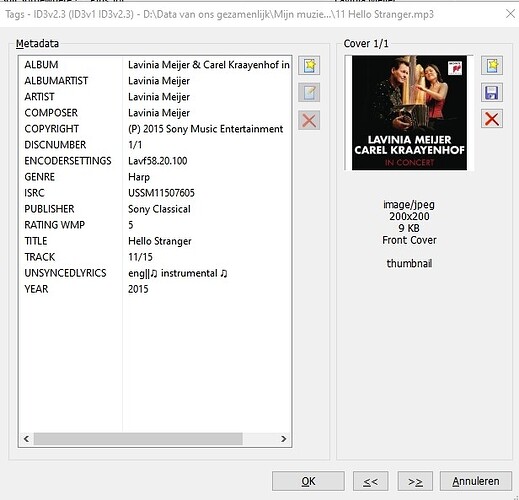Image resolution: width=519 pixels, height=500 pixels.
Task: Select the ALBUMARTIST field row
Action: 155,81
